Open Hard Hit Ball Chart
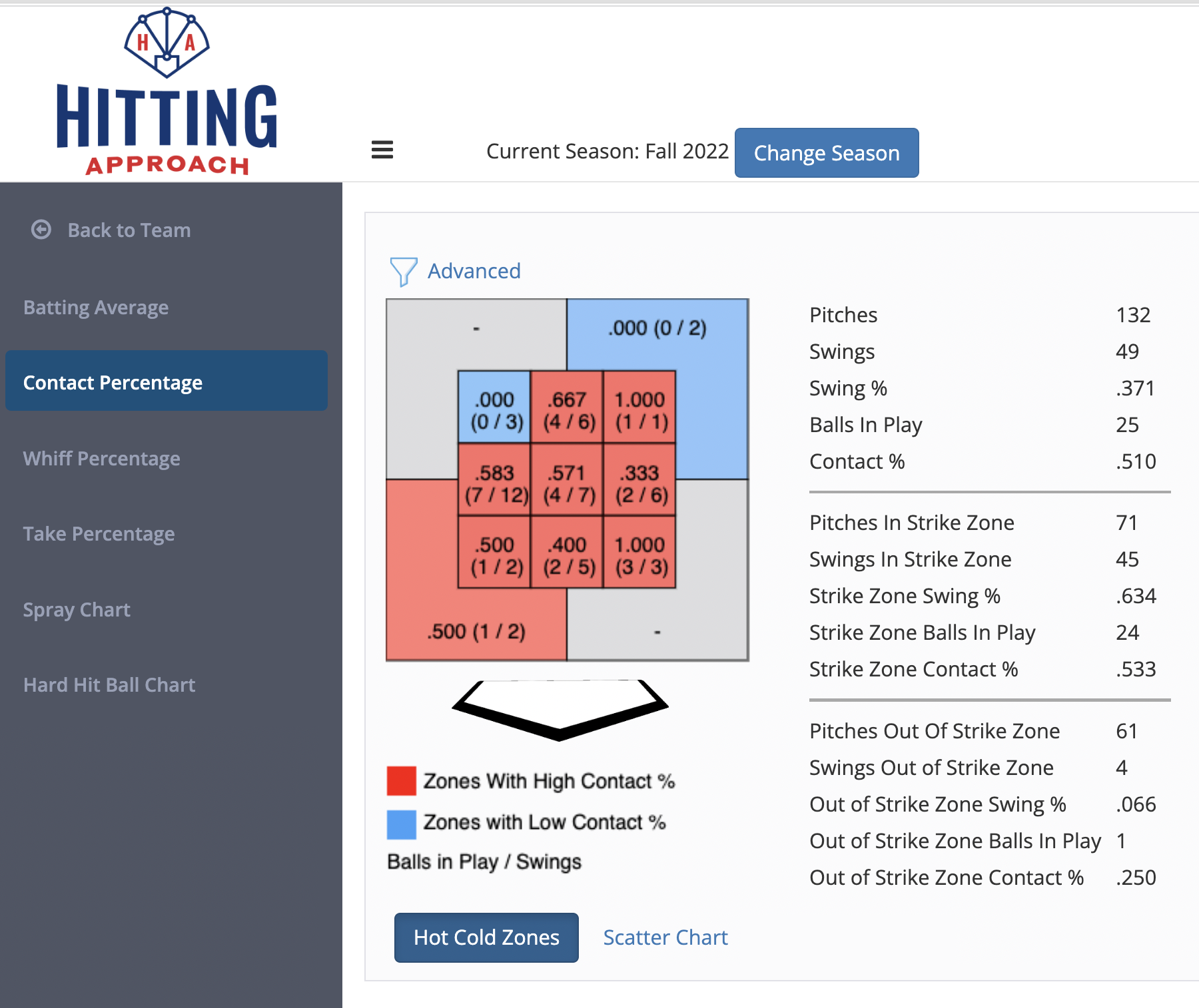1199x1008 pixels. [x=109, y=685]
